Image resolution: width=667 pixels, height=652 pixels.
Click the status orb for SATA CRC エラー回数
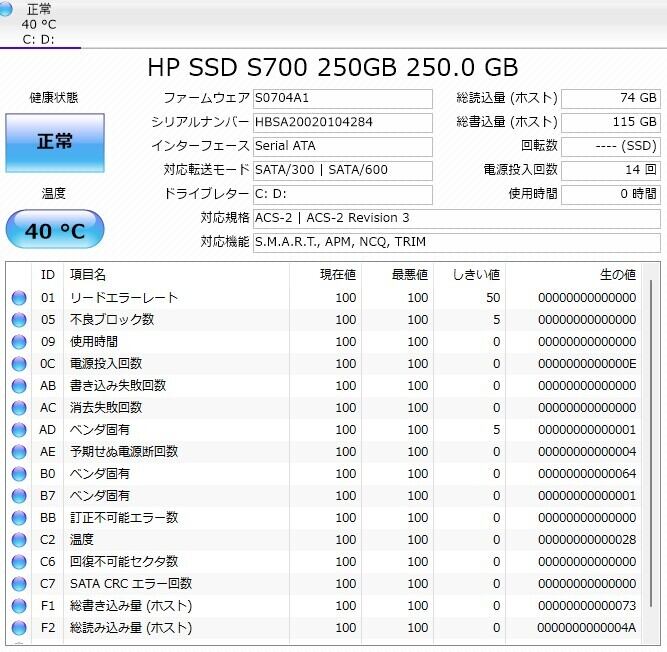(x=19, y=584)
